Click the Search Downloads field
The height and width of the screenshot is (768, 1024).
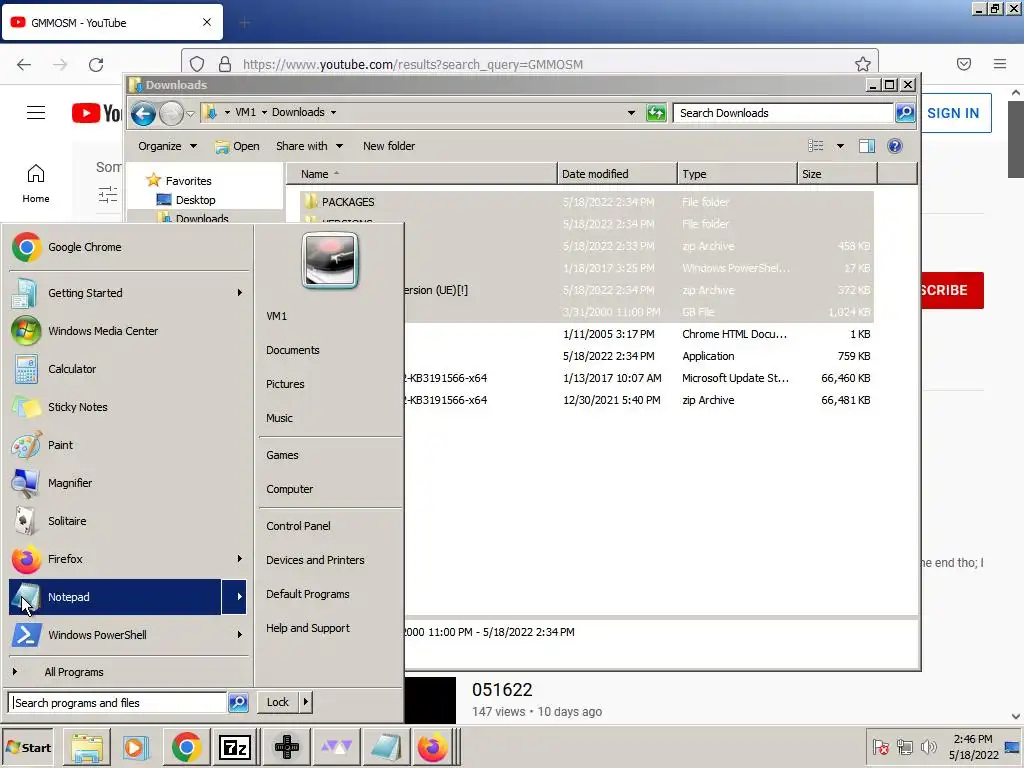coord(783,113)
